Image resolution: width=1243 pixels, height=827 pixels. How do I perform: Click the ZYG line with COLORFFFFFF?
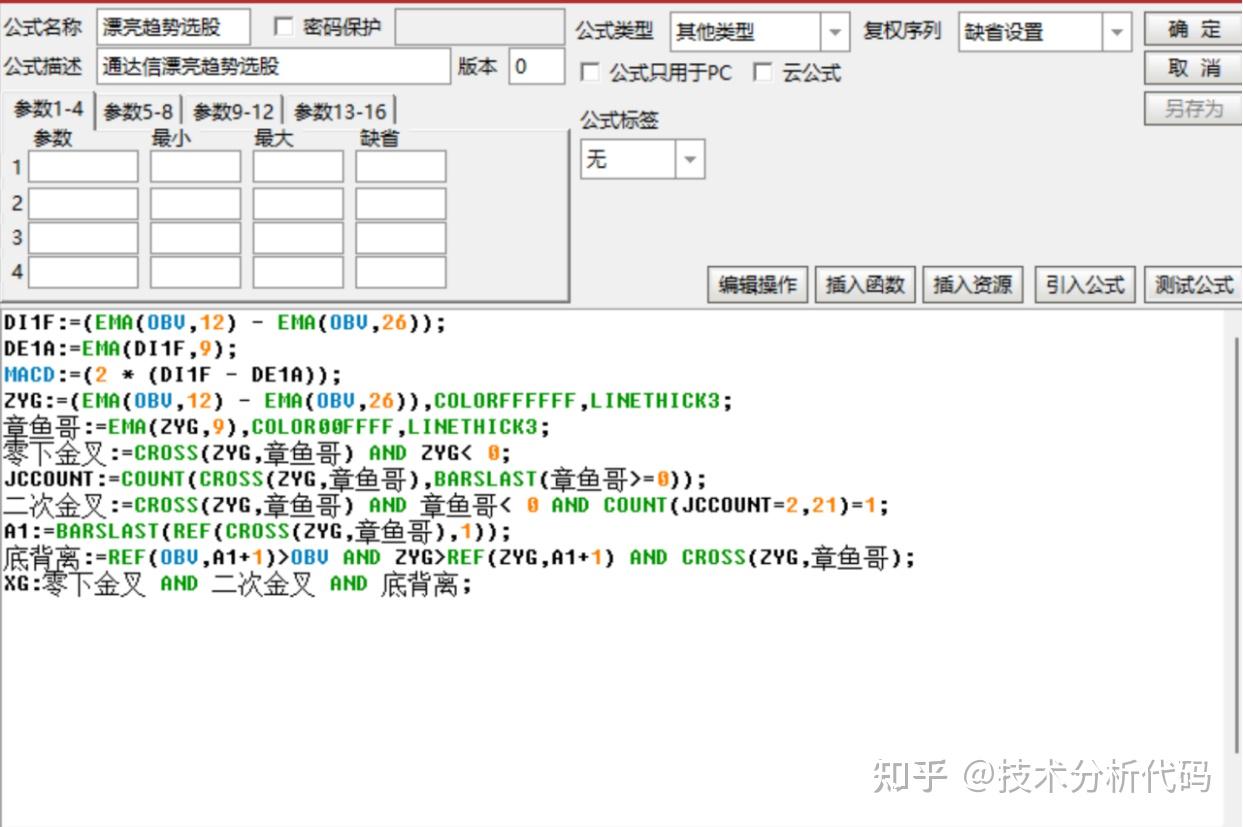368,401
